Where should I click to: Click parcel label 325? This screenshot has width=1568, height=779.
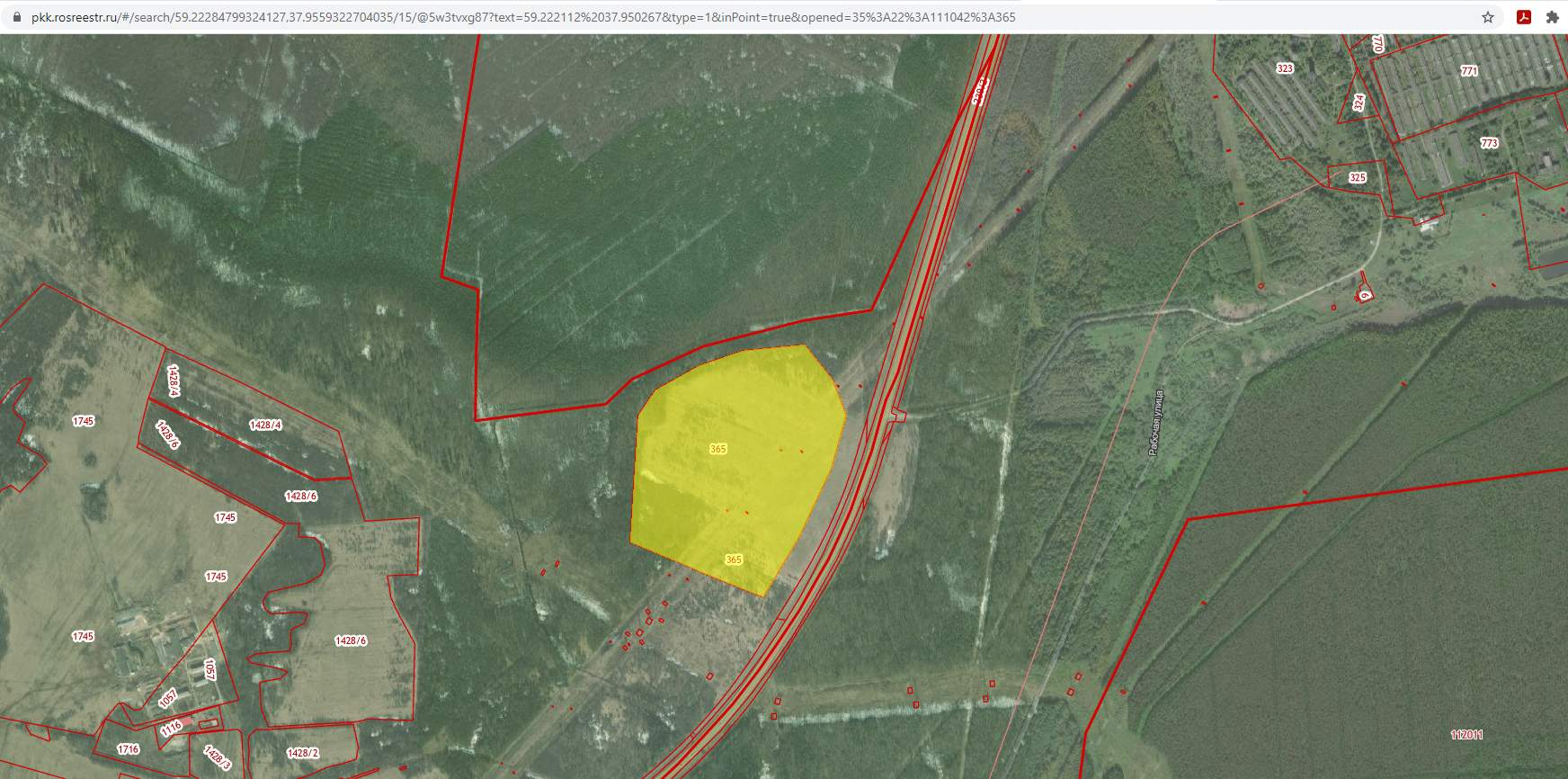(1358, 177)
